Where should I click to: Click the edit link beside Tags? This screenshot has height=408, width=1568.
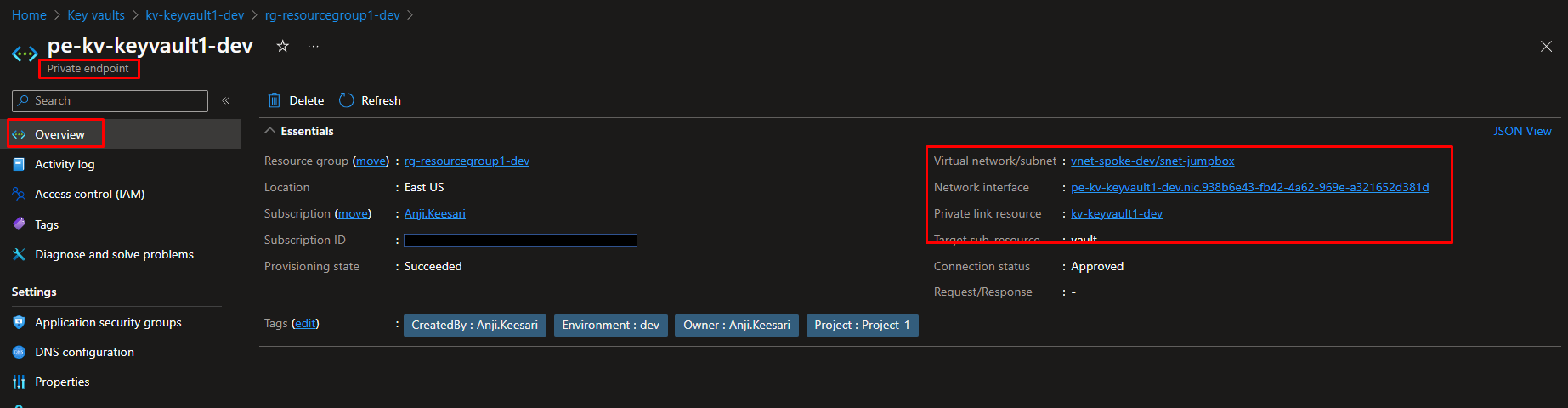[305, 323]
